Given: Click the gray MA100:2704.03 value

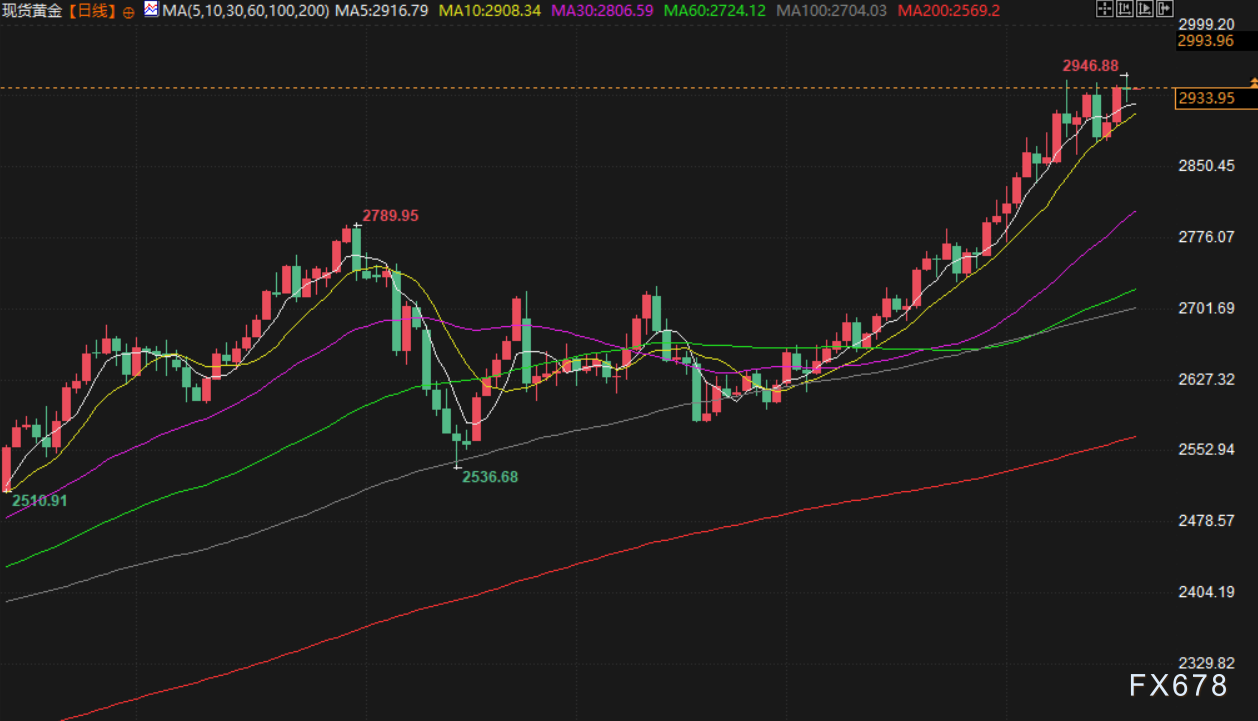Looking at the screenshot, I should [x=832, y=11].
